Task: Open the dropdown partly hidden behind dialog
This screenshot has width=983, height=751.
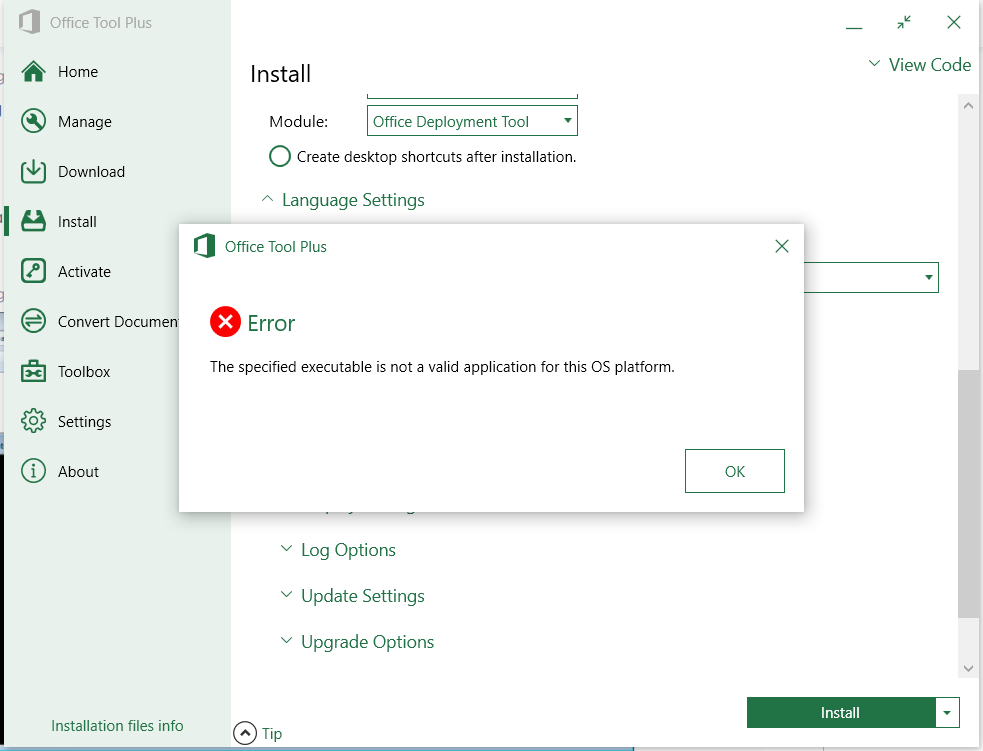Action: coord(871,277)
